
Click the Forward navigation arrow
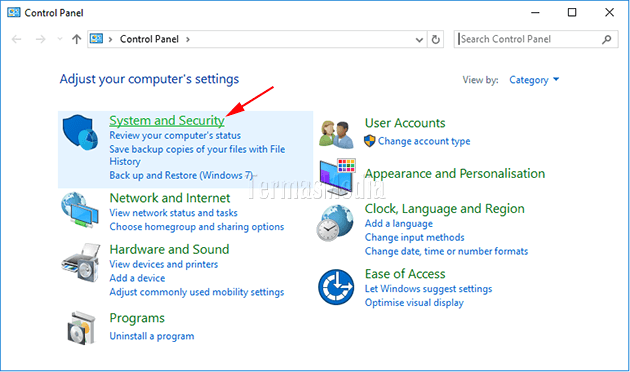[x=40, y=39]
